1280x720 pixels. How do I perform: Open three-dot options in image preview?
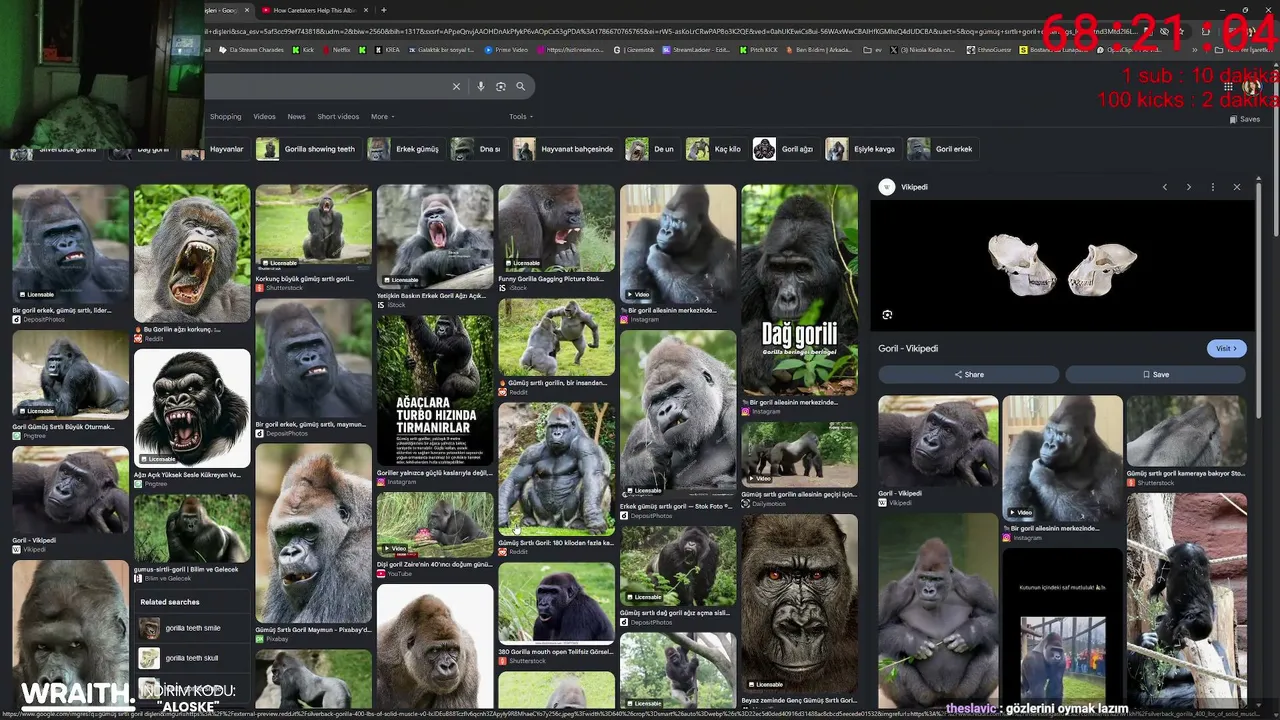(x=1213, y=187)
